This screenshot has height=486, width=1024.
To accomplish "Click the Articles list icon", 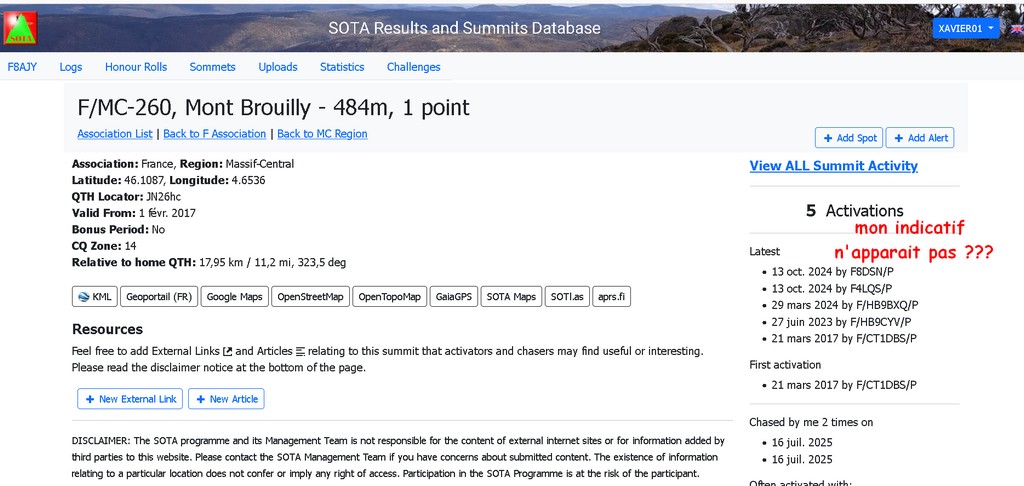I will [300, 351].
